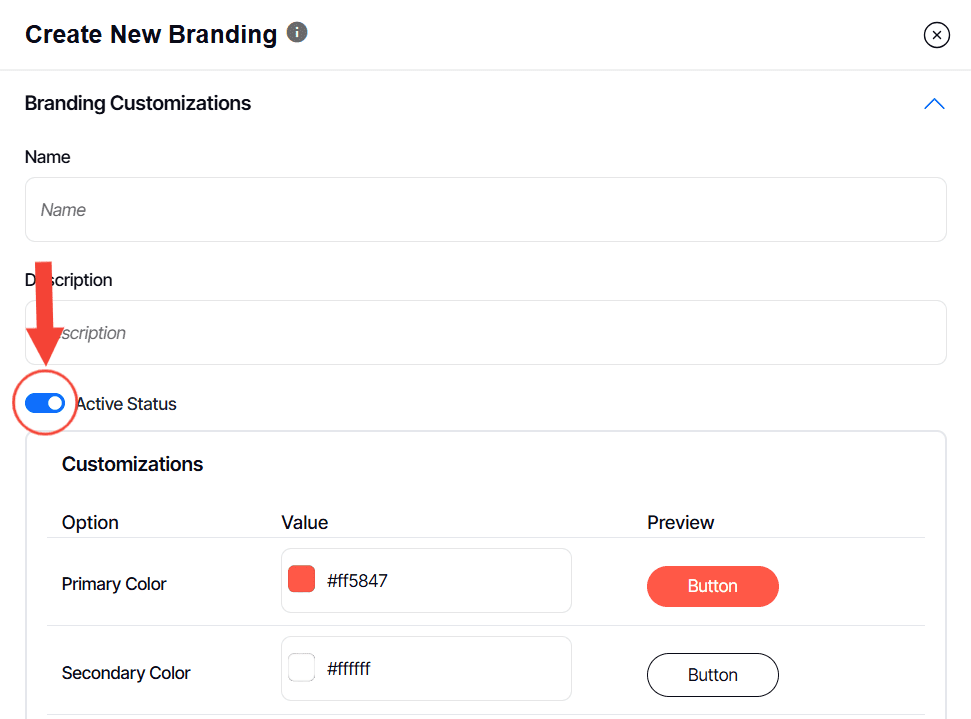Toggle the Active Status switch off
The height and width of the screenshot is (719, 971).
tap(45, 403)
